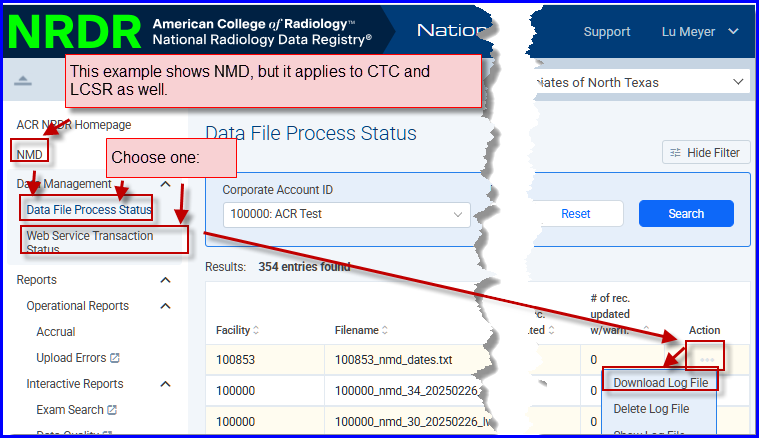Click the Reset button
The height and width of the screenshot is (438, 759).
tap(576, 213)
